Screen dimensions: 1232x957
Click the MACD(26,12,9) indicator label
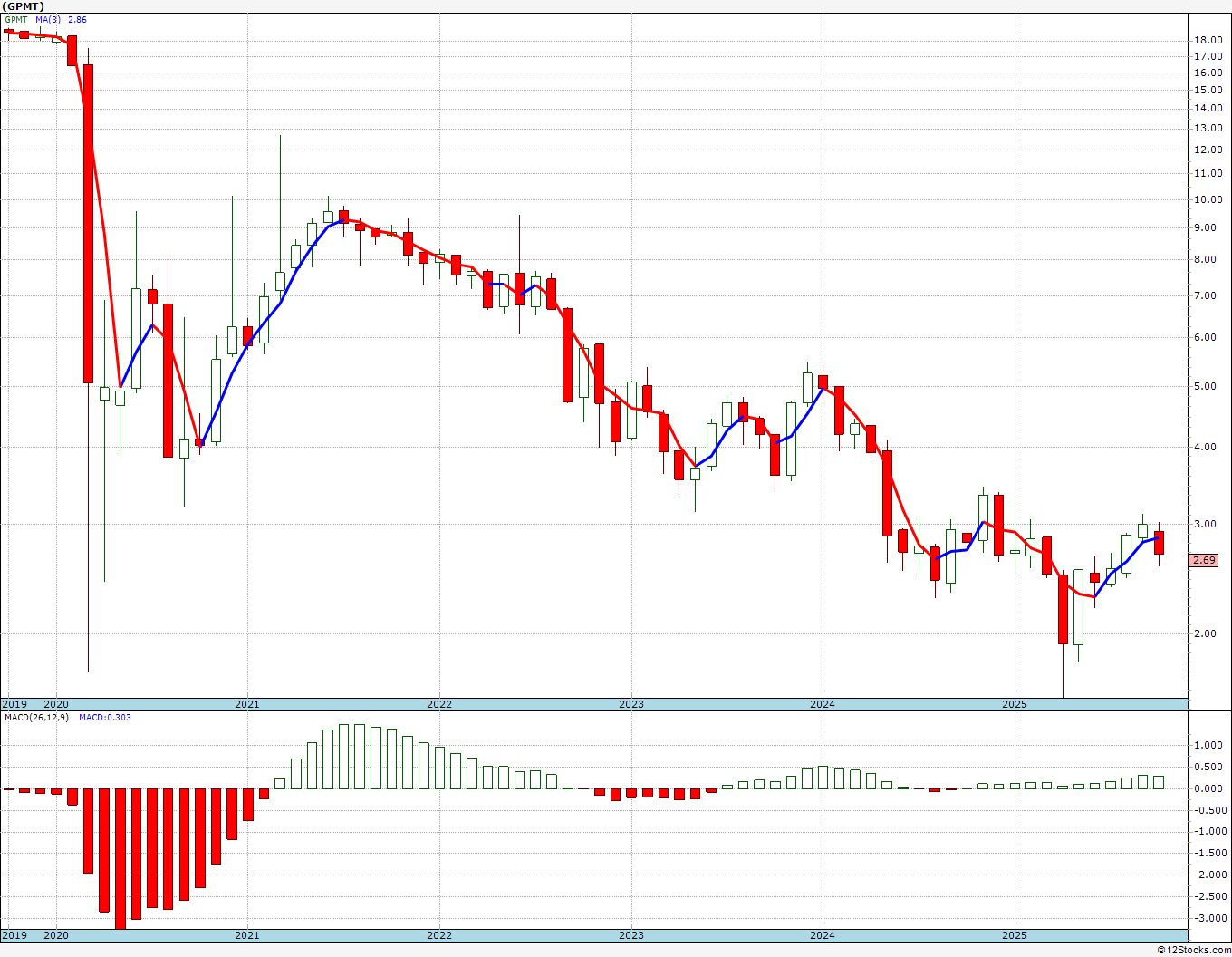pyautogui.click(x=37, y=718)
